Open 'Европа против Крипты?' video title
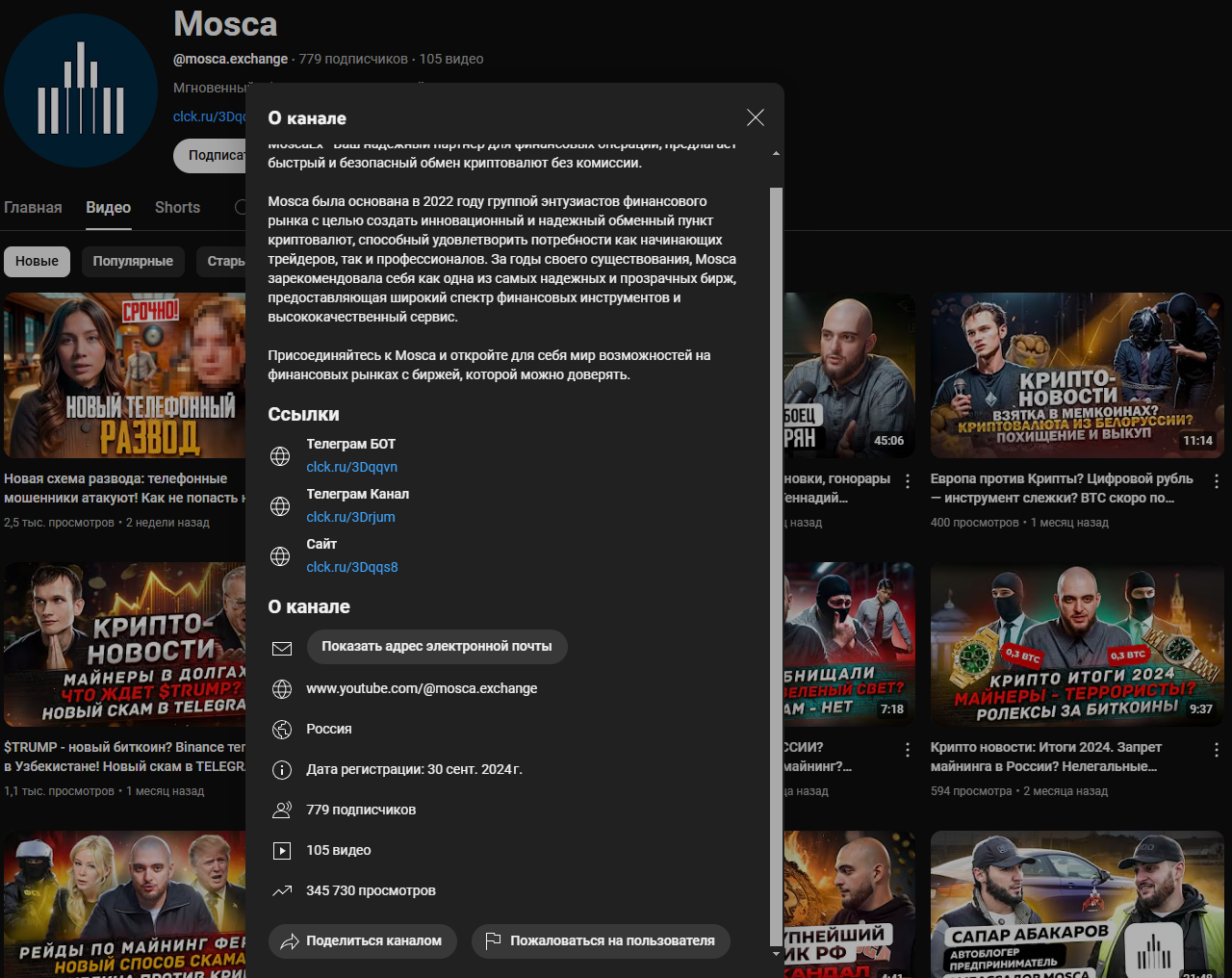The height and width of the screenshot is (978, 1232). click(x=1062, y=488)
